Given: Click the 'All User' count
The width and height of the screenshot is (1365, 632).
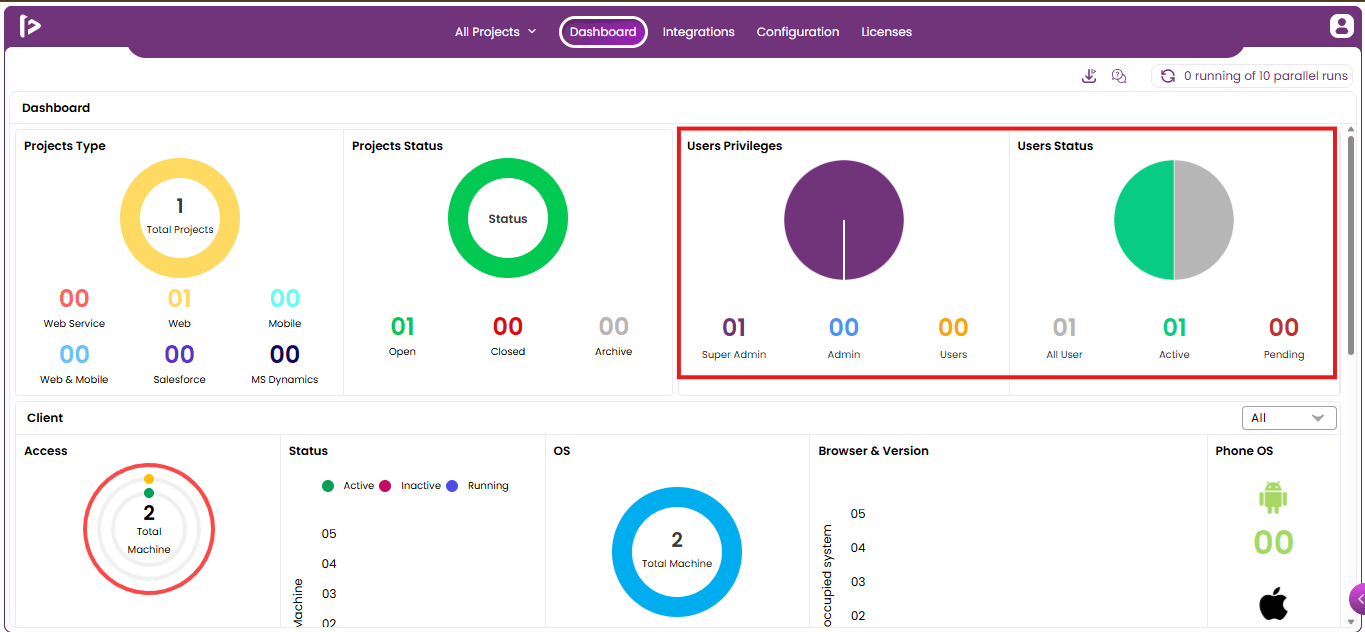Looking at the screenshot, I should (x=1064, y=327).
